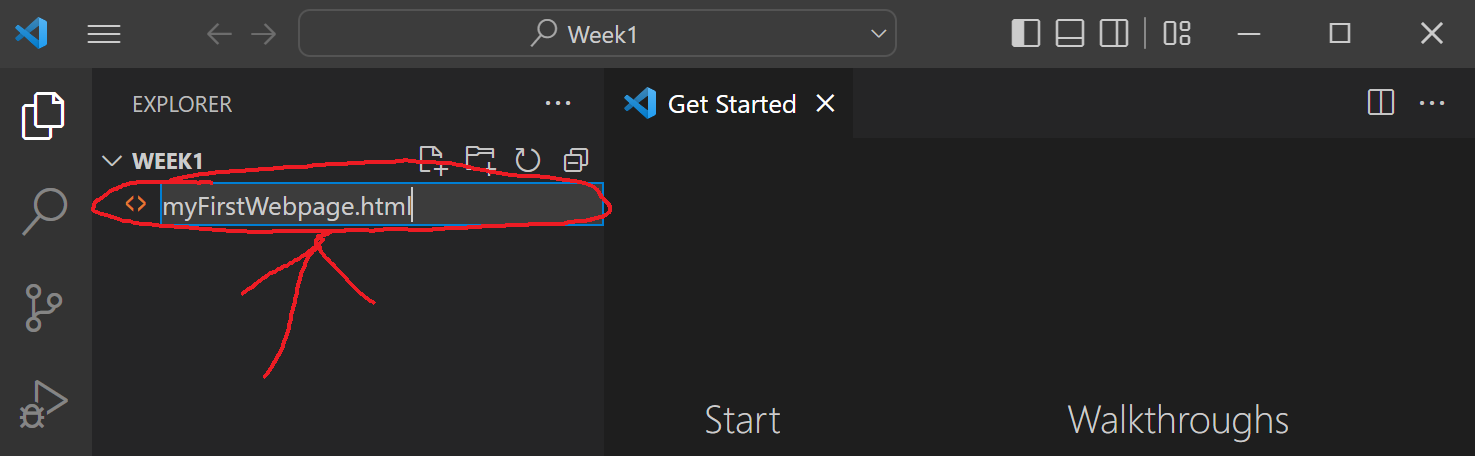1475x456 pixels.
Task: Refresh the Explorer file tree
Action: point(527,160)
